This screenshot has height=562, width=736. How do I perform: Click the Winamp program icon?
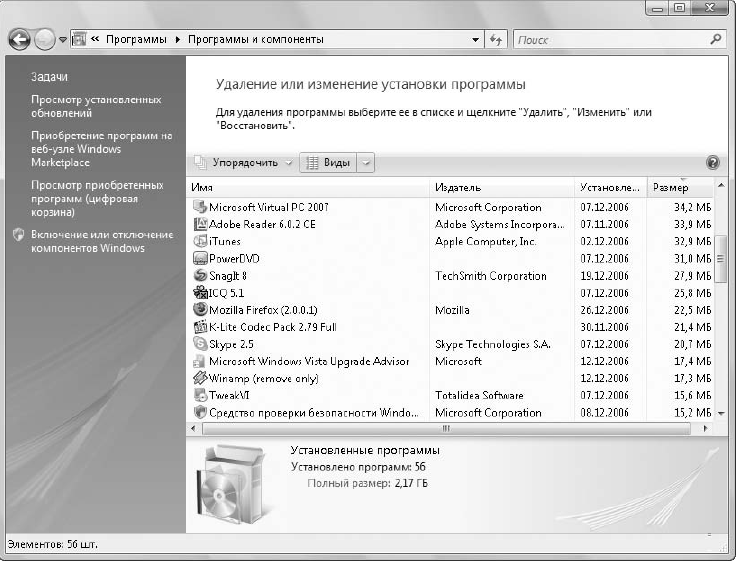coord(200,378)
